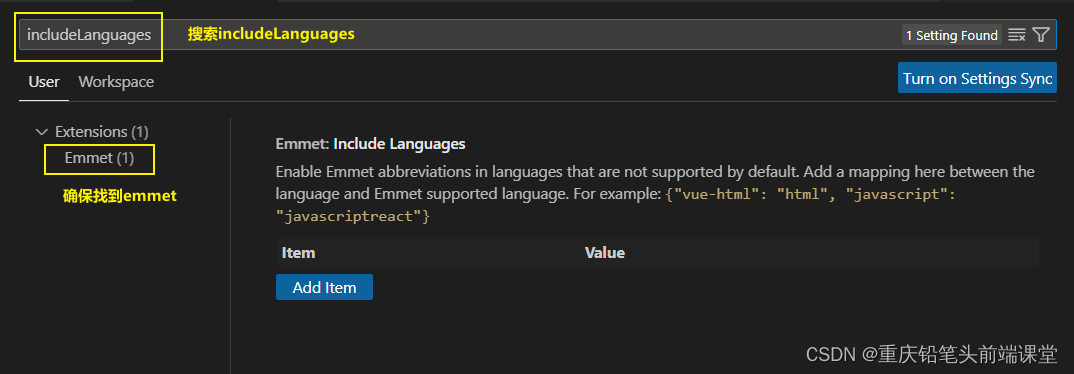This screenshot has width=1074, height=374.
Task: Click the CSDN watermark text
Action: coord(932,353)
